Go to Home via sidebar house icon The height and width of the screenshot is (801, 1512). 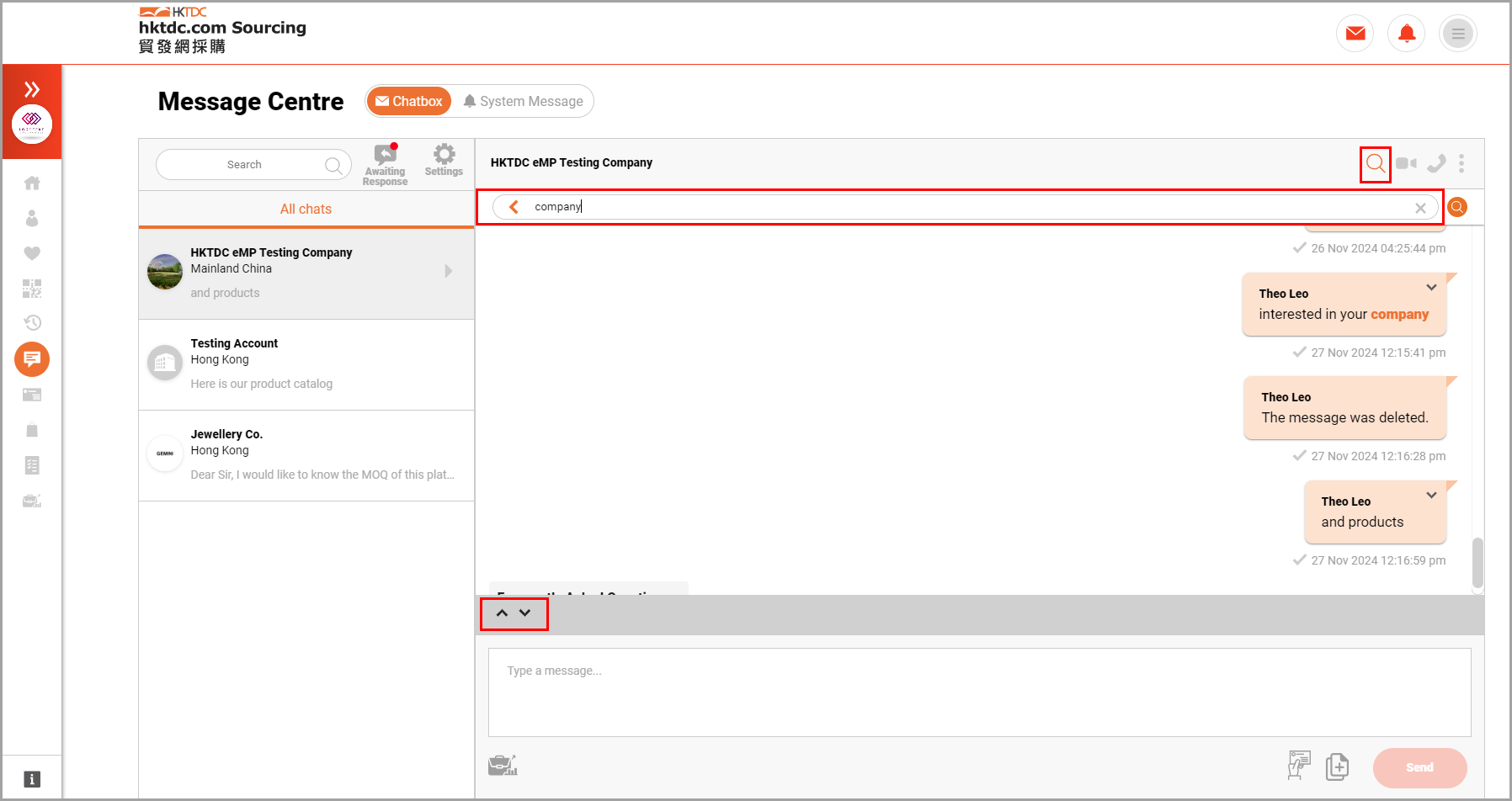tap(32, 183)
